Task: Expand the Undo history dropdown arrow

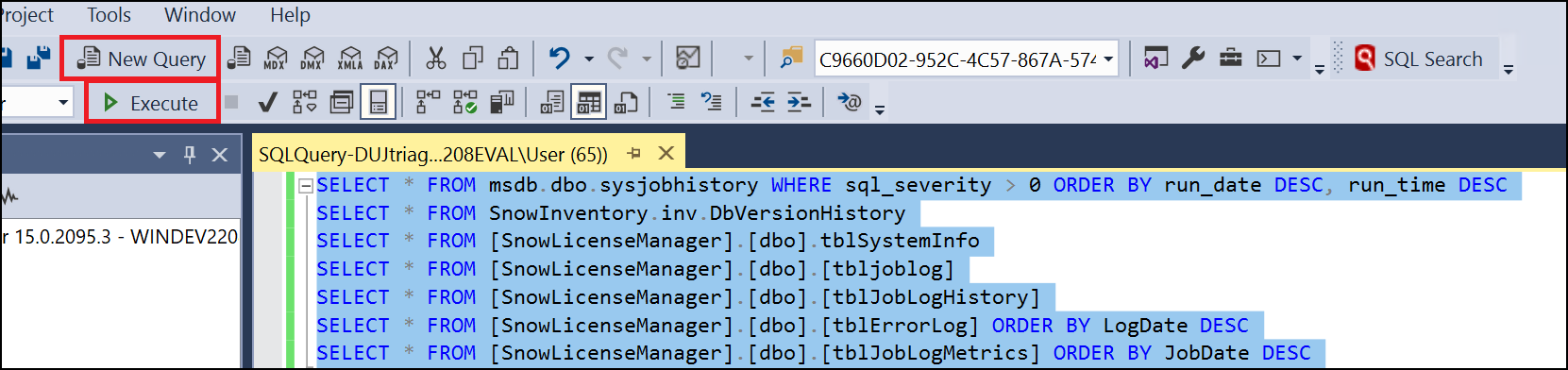Action: pyautogui.click(x=589, y=59)
